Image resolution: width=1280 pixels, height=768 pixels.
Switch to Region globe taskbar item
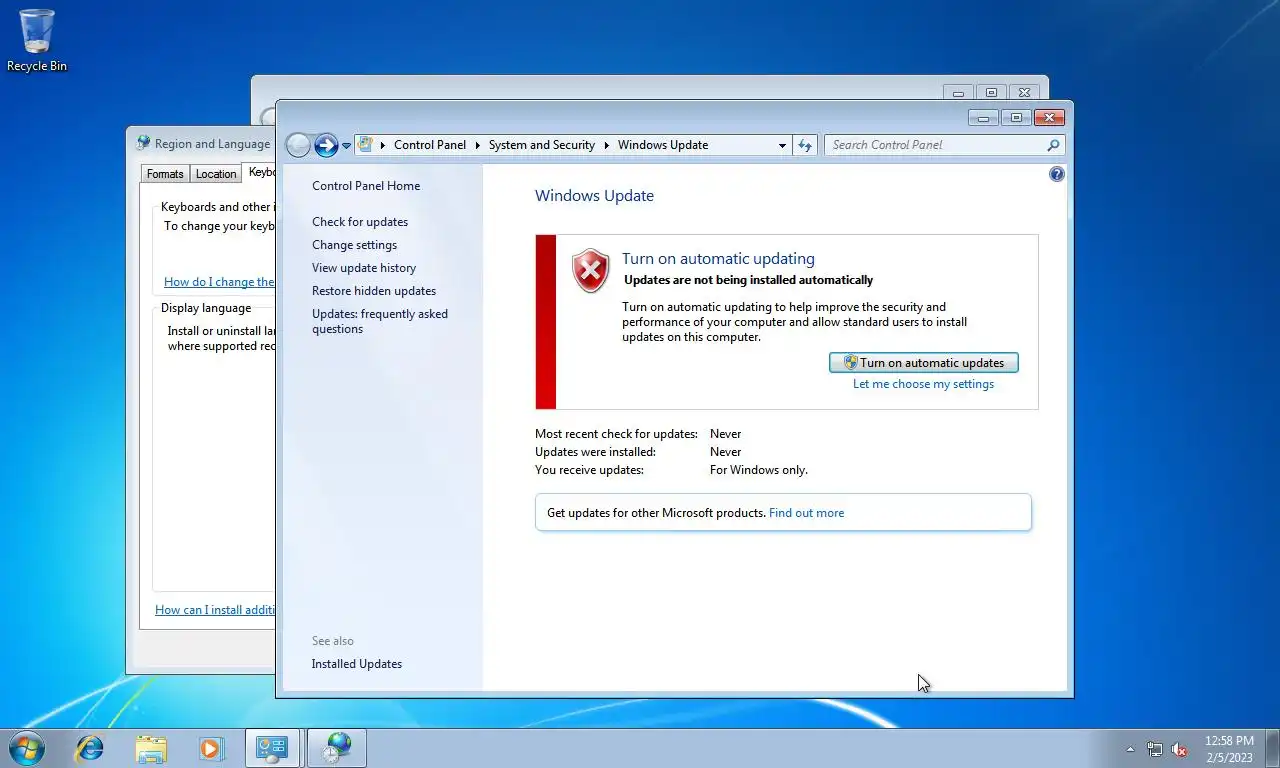coord(337,748)
